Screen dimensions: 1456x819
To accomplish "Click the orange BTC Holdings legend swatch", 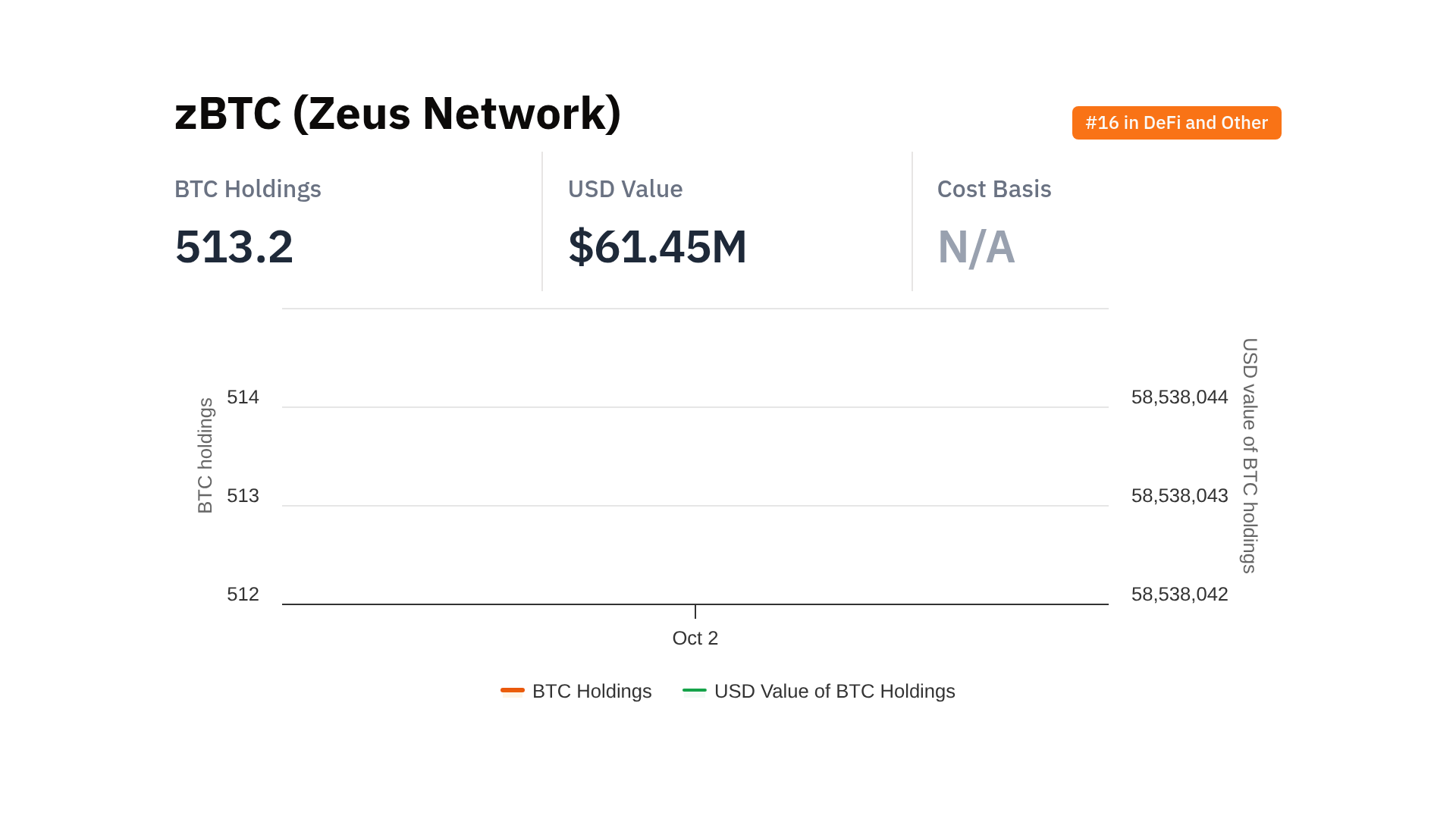I will [513, 690].
